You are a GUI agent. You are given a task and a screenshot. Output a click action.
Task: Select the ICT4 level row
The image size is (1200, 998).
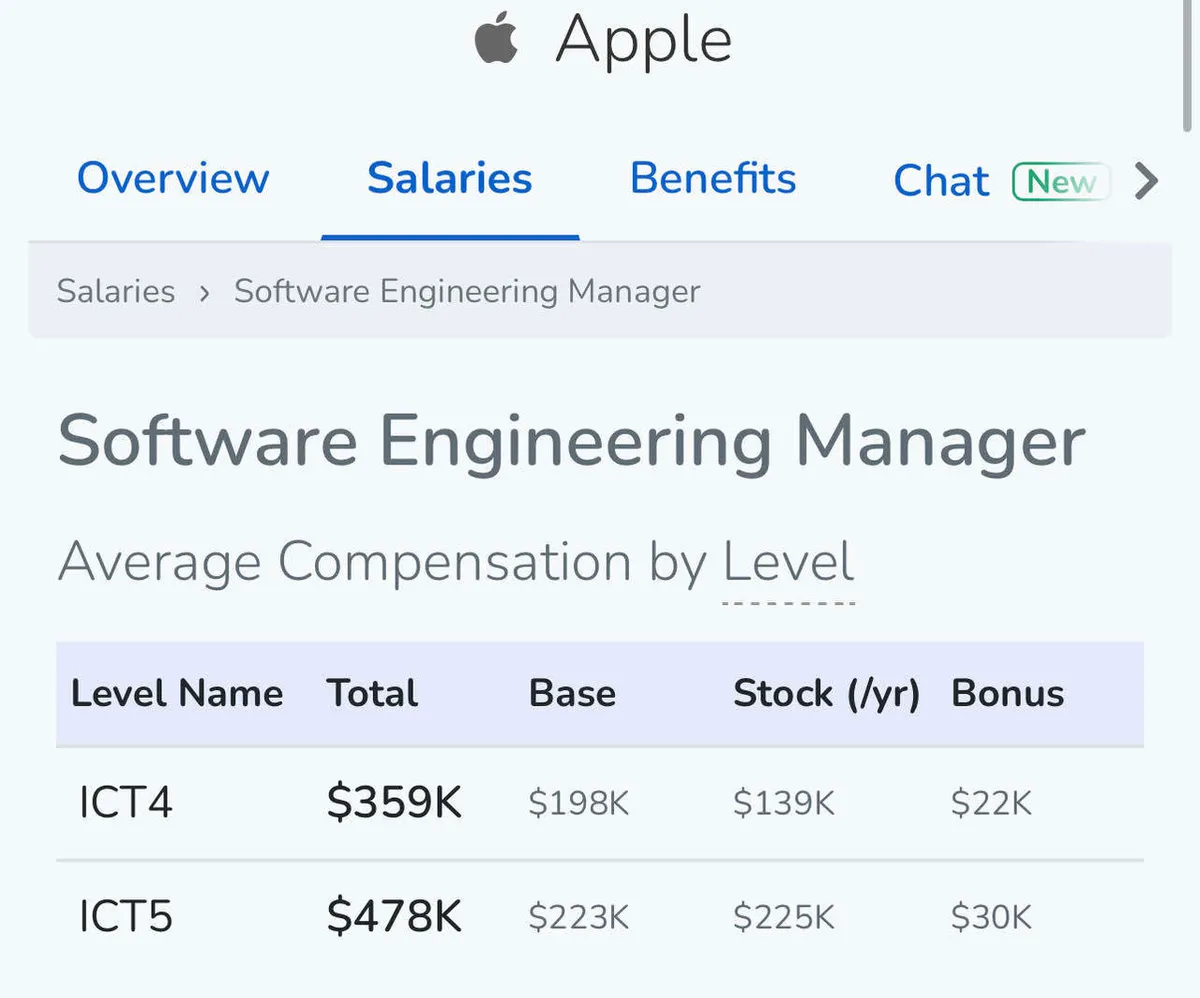(126, 803)
